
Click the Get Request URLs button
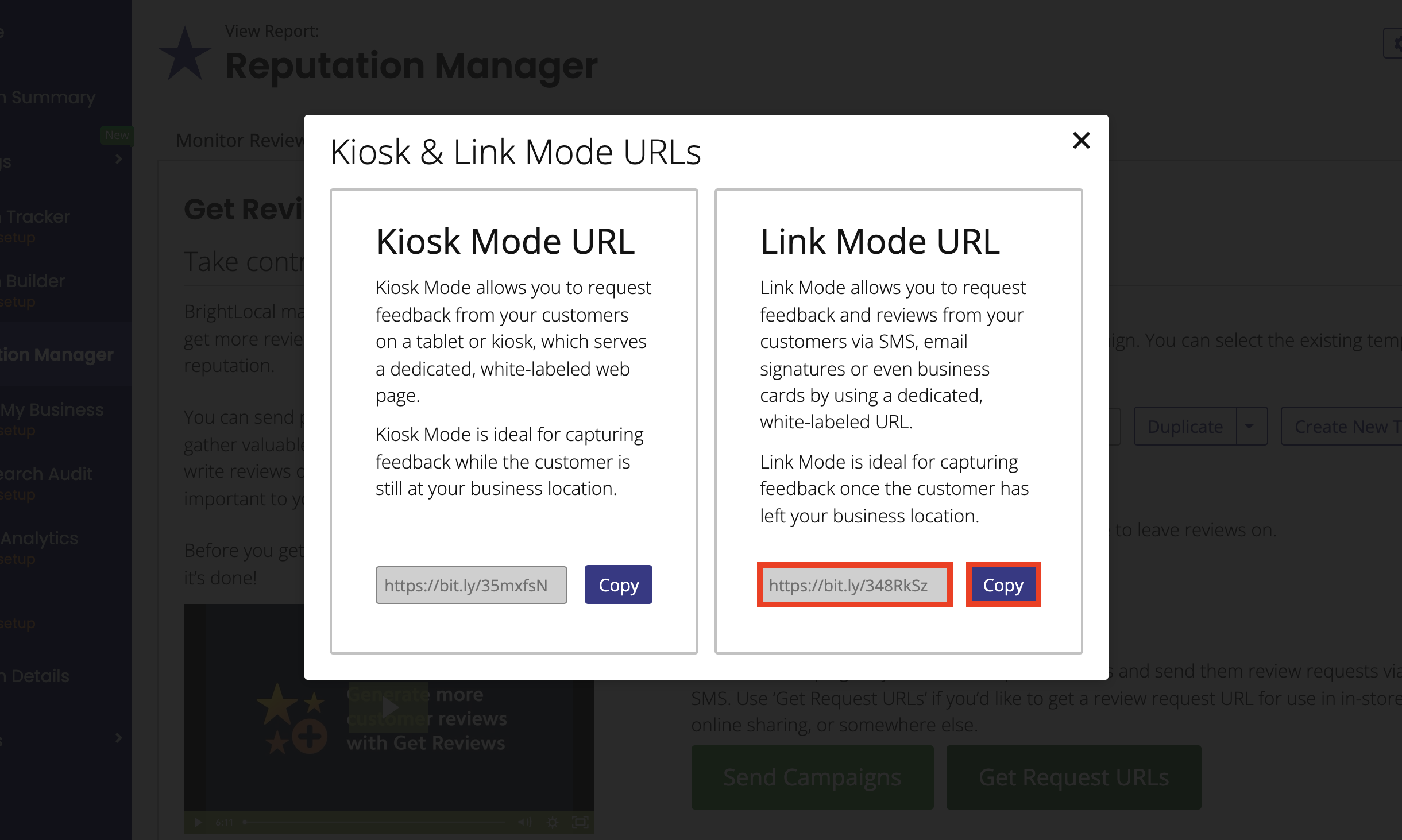coord(1073,777)
